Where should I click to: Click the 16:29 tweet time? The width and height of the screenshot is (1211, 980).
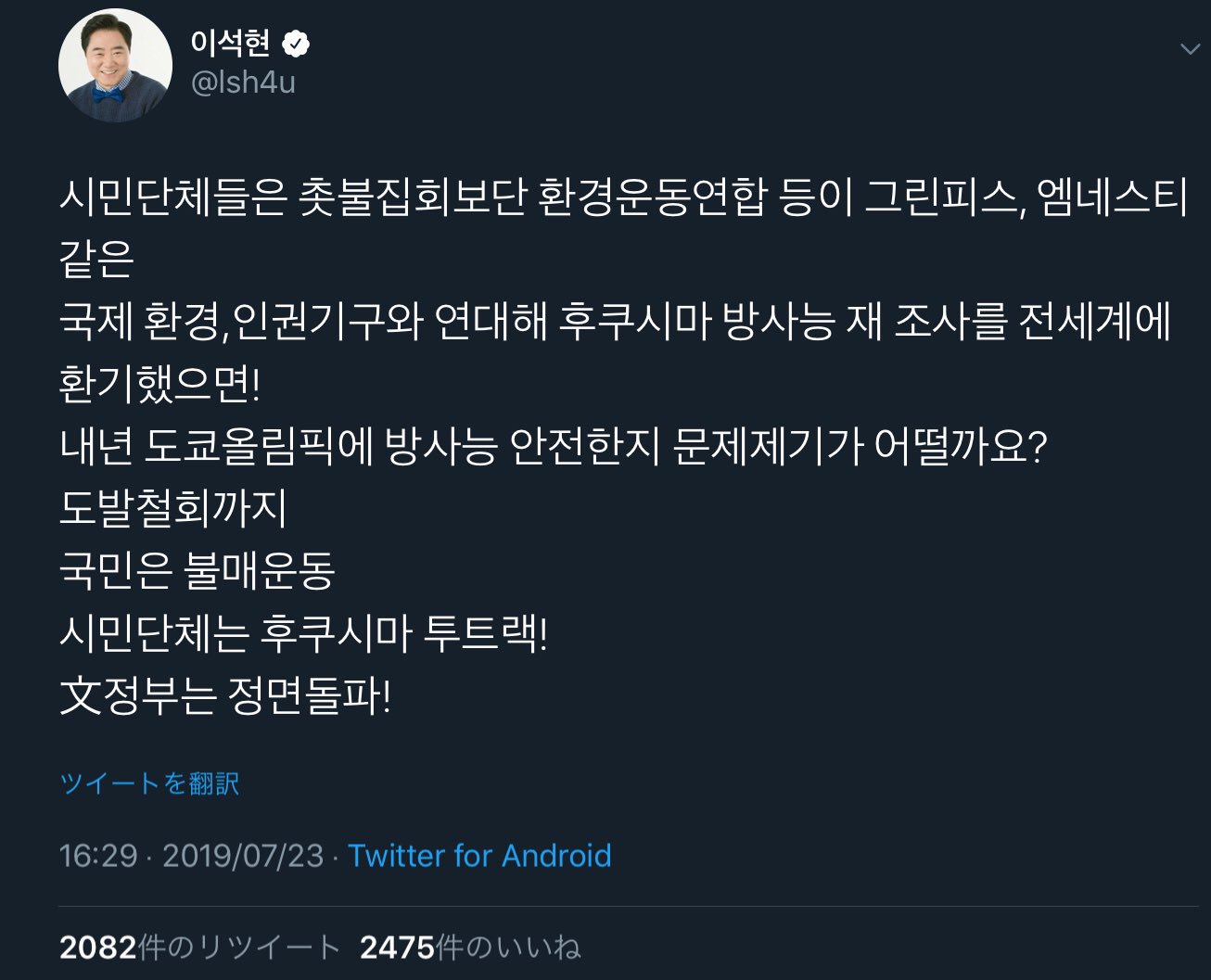pyautogui.click(x=98, y=855)
